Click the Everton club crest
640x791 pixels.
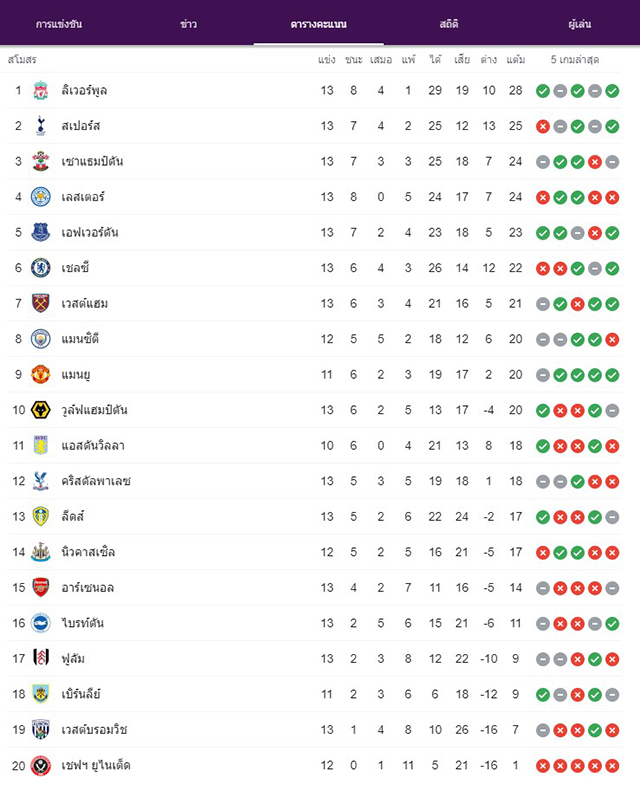pos(40,233)
